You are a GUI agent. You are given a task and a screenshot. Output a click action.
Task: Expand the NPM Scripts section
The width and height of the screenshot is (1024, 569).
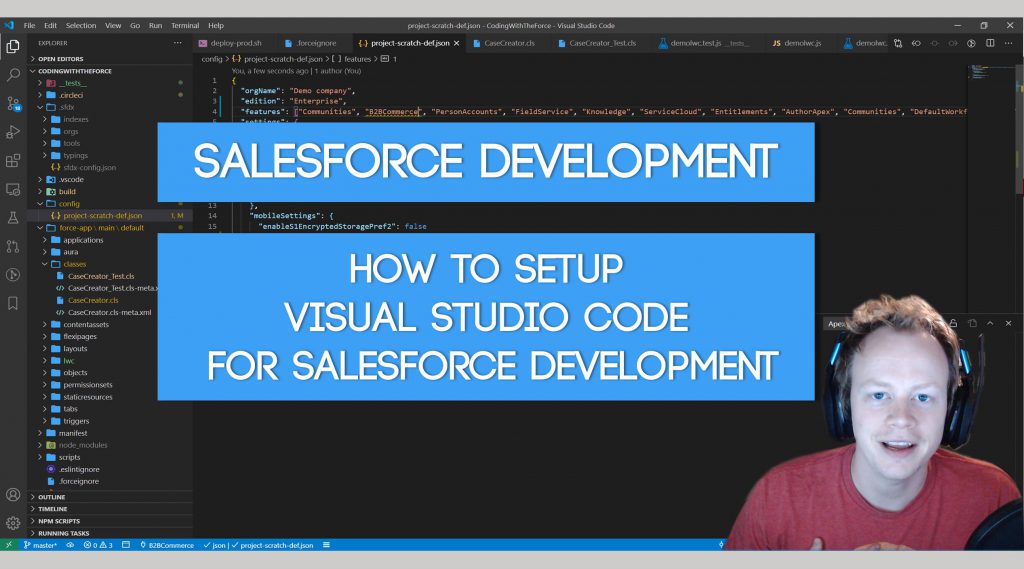[x=59, y=521]
